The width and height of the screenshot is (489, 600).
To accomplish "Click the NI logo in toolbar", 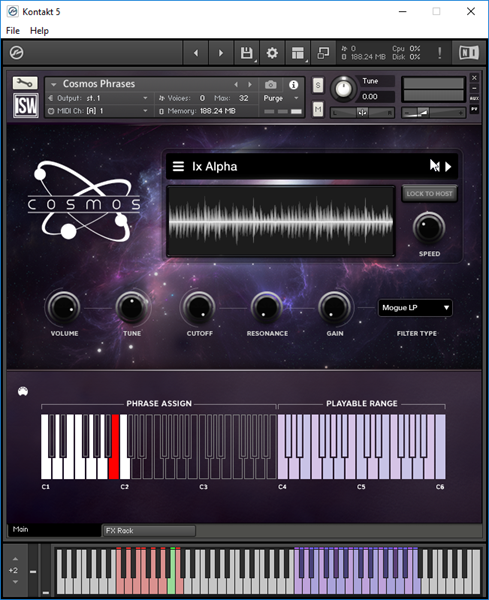I will point(469,52).
